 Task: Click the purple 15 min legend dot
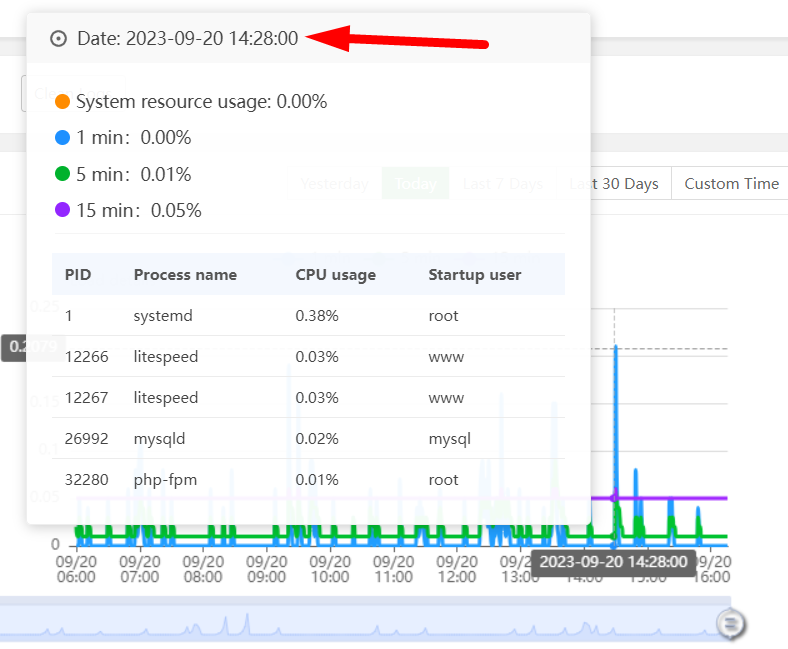click(x=62, y=210)
